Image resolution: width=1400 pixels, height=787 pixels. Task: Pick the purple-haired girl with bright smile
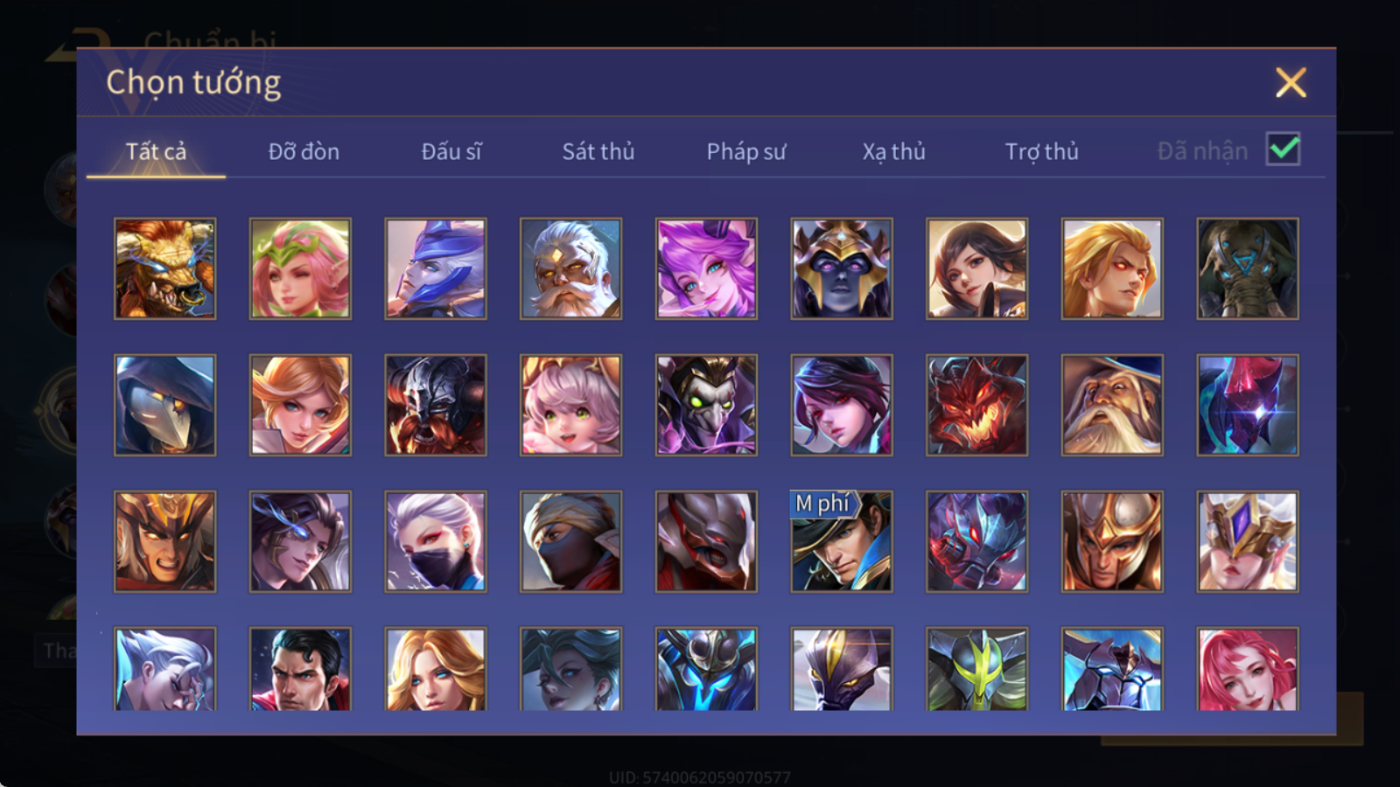(706, 269)
